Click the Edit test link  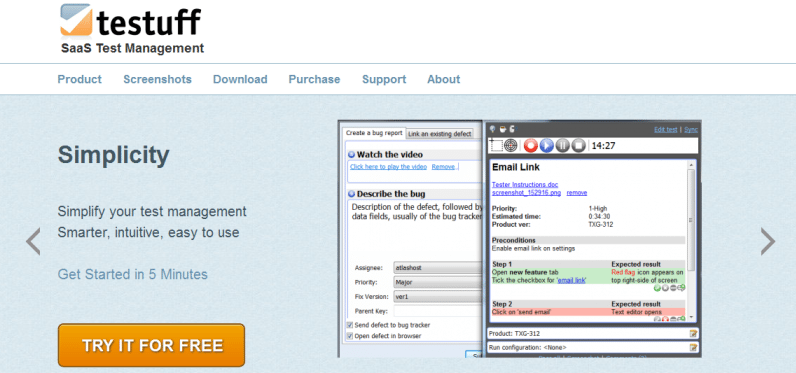click(666, 129)
